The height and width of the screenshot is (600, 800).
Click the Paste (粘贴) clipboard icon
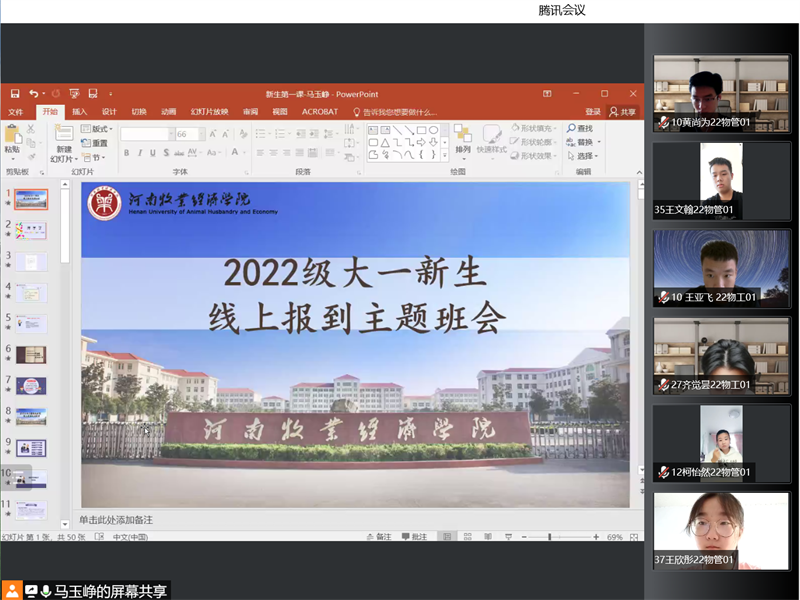pyautogui.click(x=12, y=135)
